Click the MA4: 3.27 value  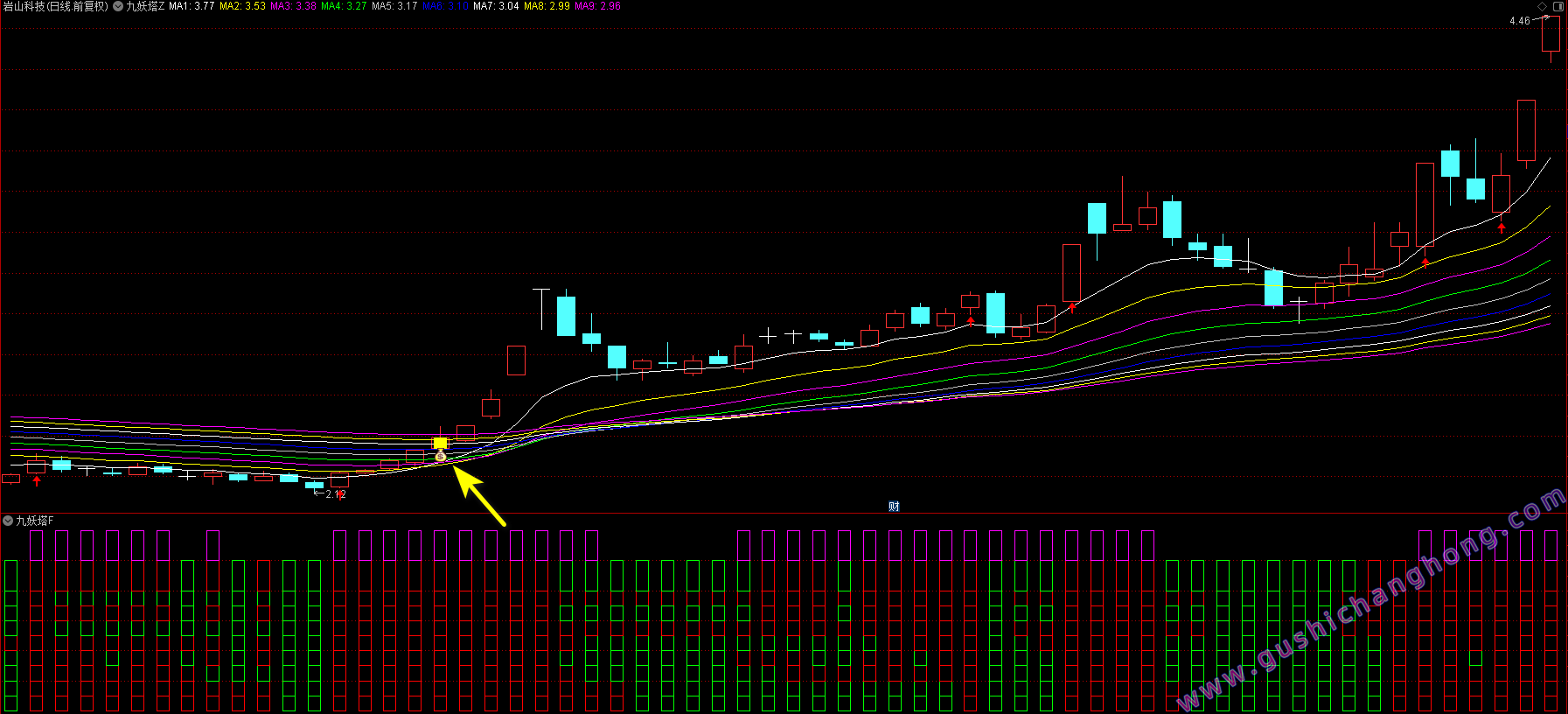tap(344, 6)
